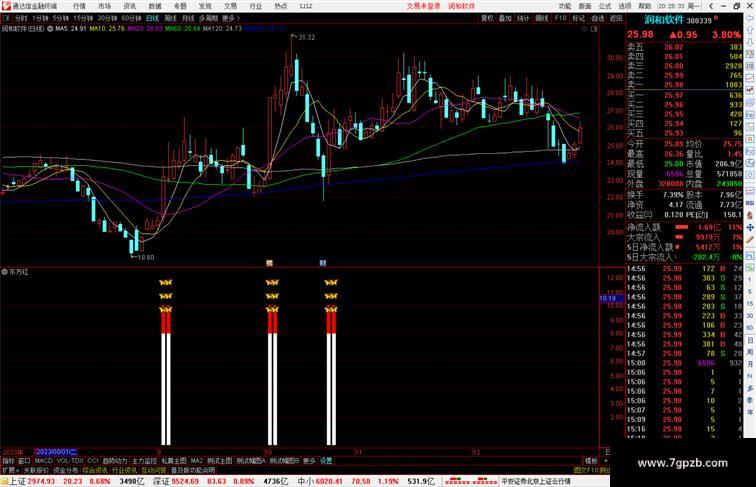The width and height of the screenshot is (756, 487).
Task: Click the R superscript beside stock code 300339
Action: point(716,18)
